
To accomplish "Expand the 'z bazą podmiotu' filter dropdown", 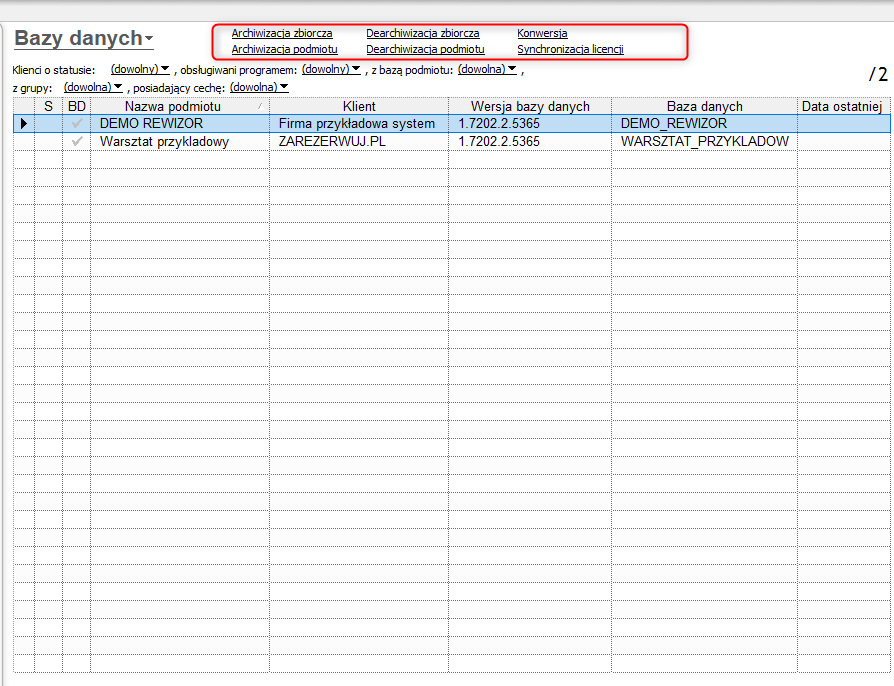I will tap(487, 69).
